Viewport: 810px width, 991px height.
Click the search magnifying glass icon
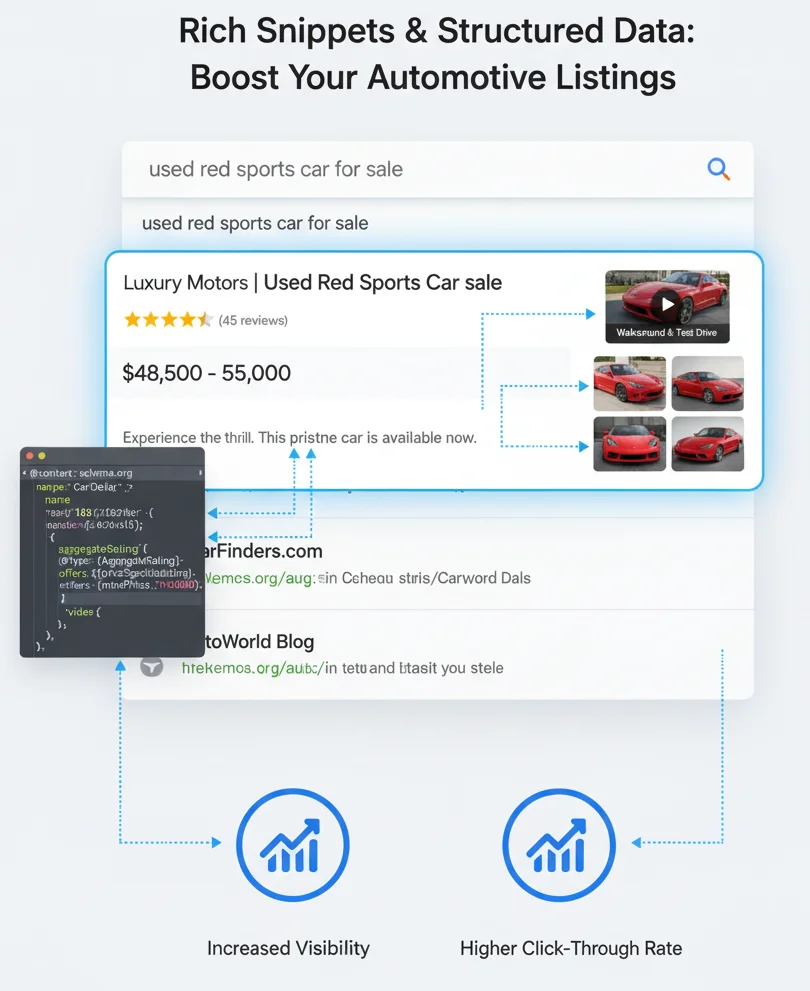point(719,170)
